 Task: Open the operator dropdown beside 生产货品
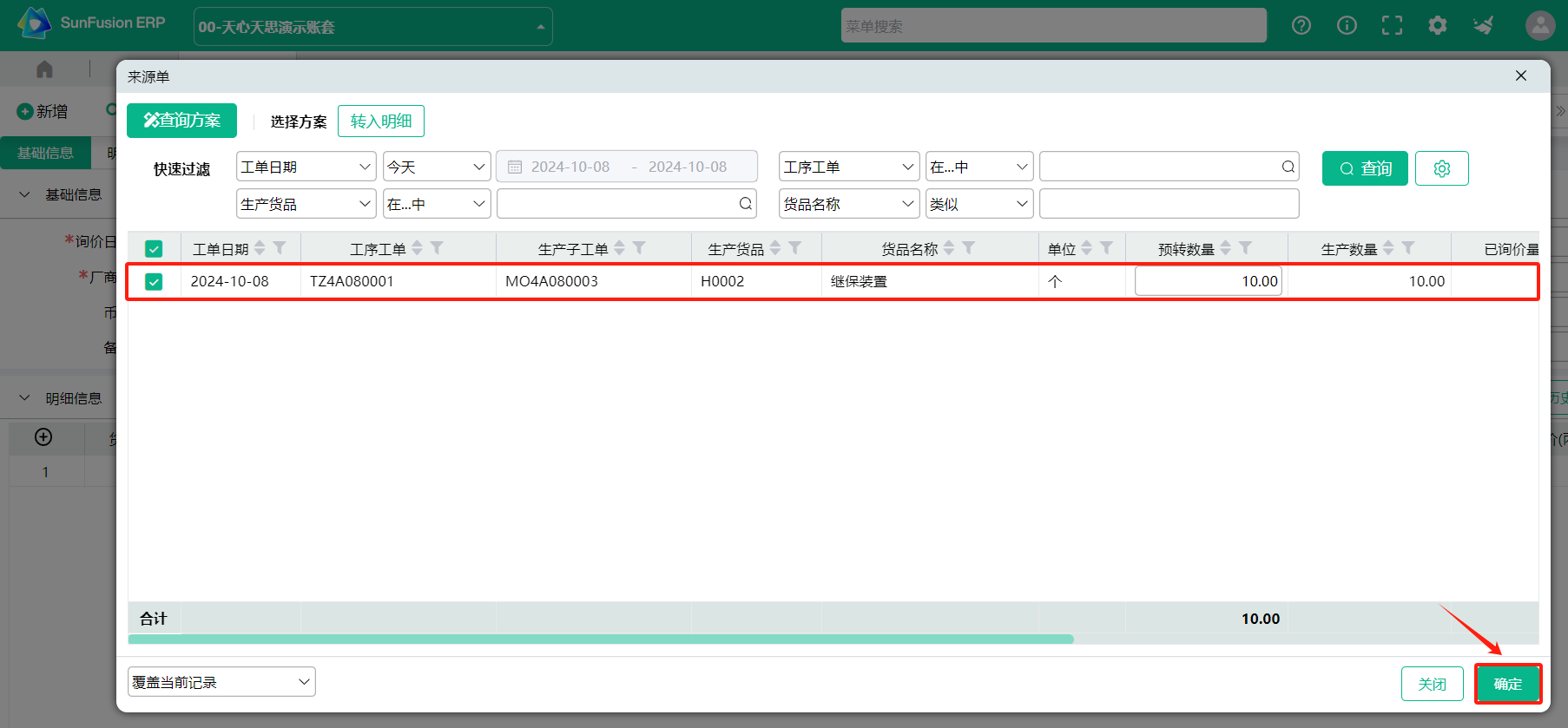click(437, 204)
